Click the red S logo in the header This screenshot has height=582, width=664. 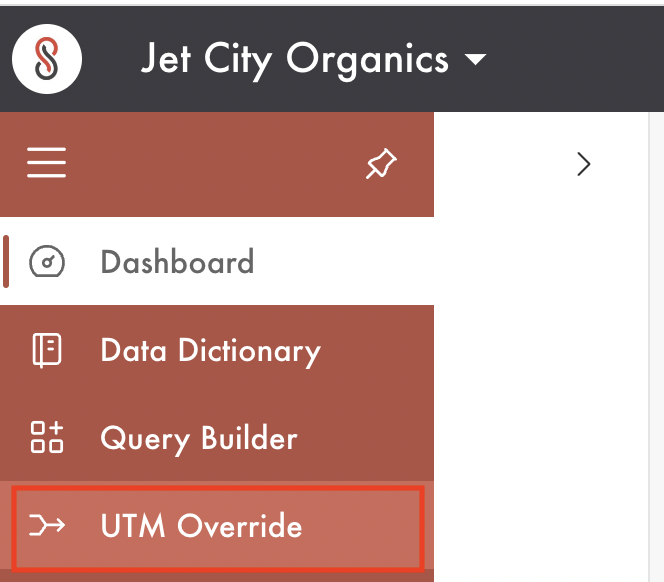[47, 59]
